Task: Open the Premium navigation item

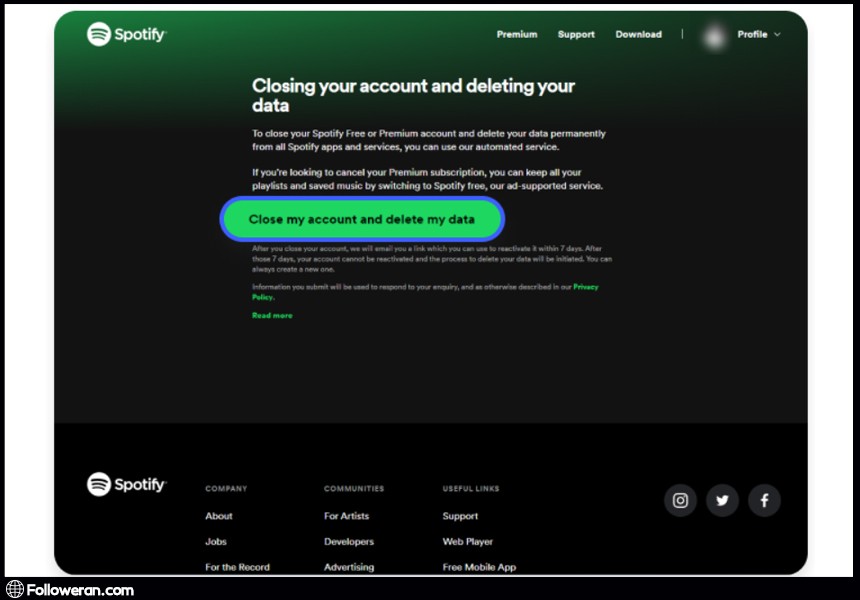Action: [517, 35]
